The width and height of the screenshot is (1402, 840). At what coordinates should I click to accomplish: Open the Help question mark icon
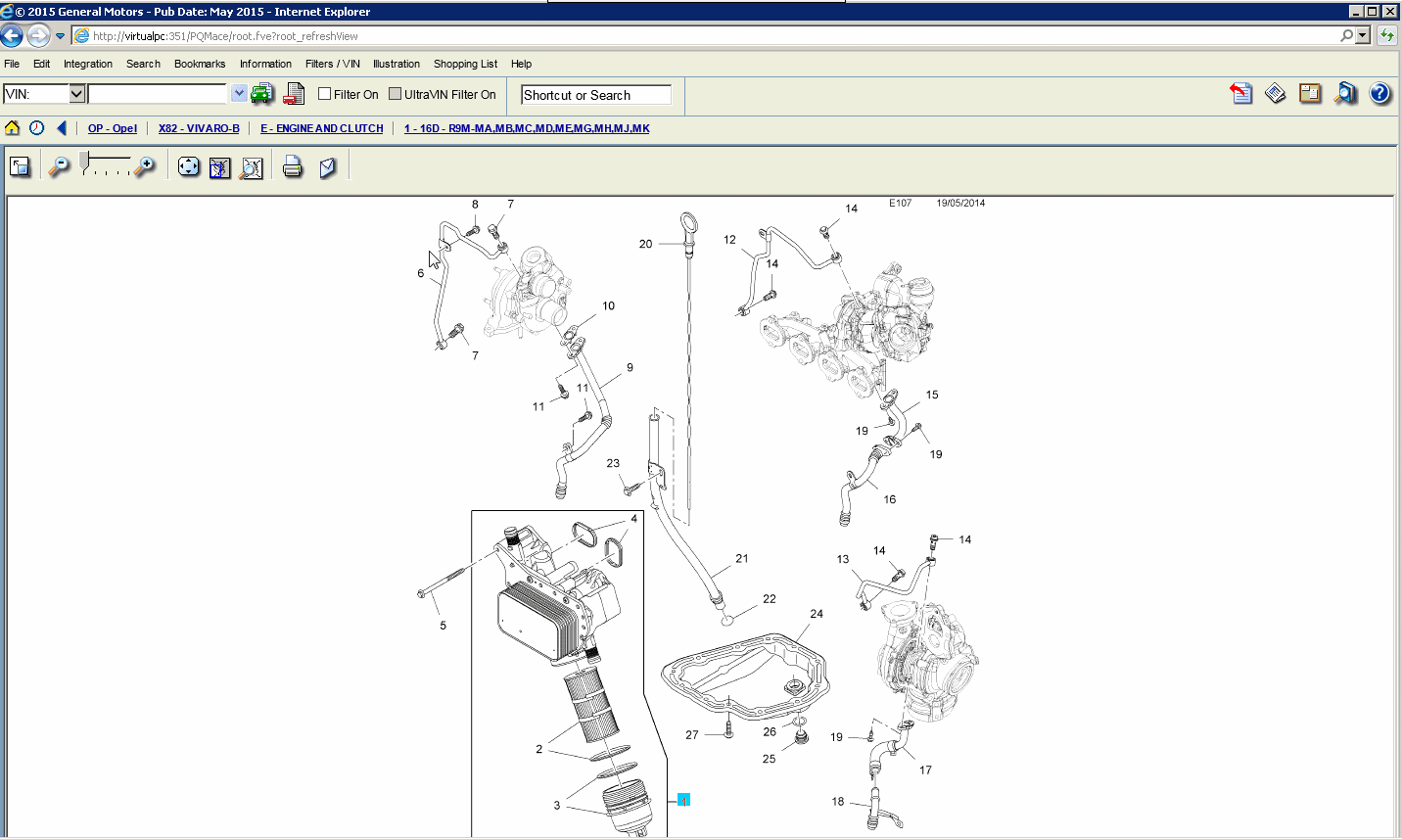point(1379,93)
